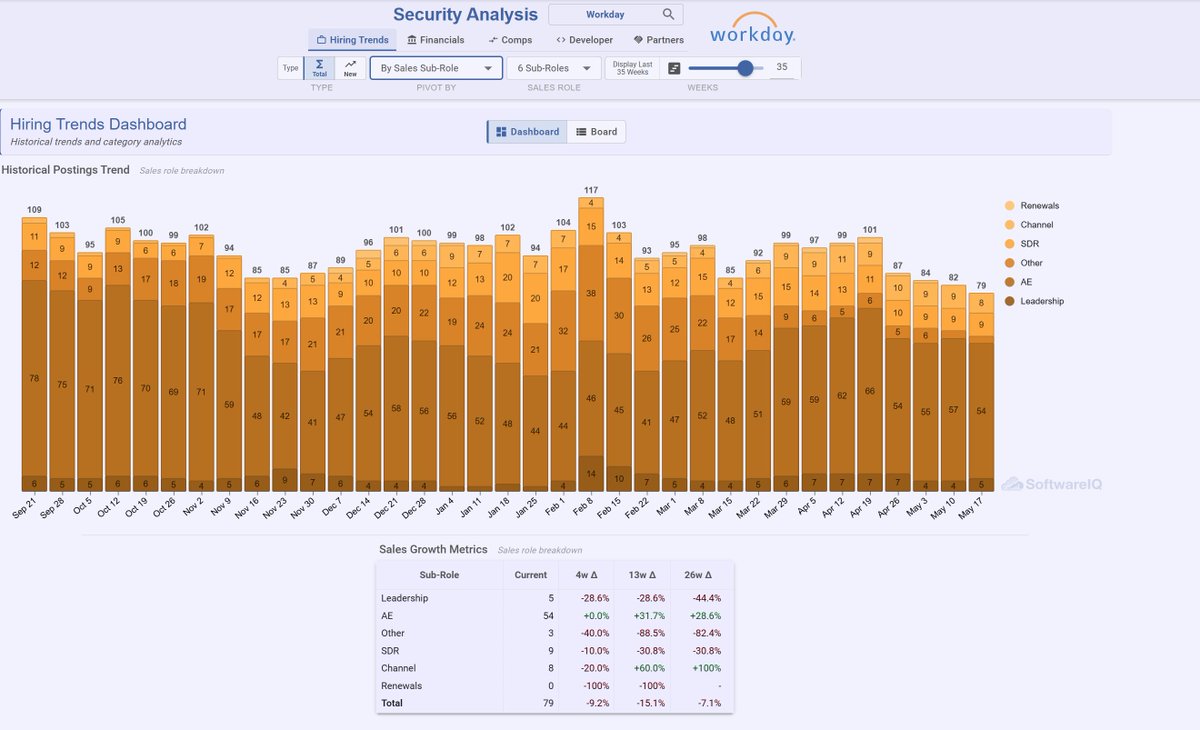Select the Total type toggle
This screenshot has width=1200, height=730.
(320, 68)
